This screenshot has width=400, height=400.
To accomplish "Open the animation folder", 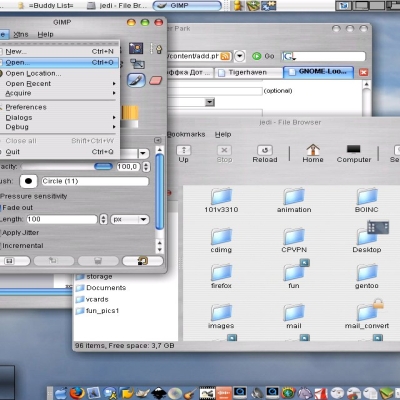I will (294, 200).
